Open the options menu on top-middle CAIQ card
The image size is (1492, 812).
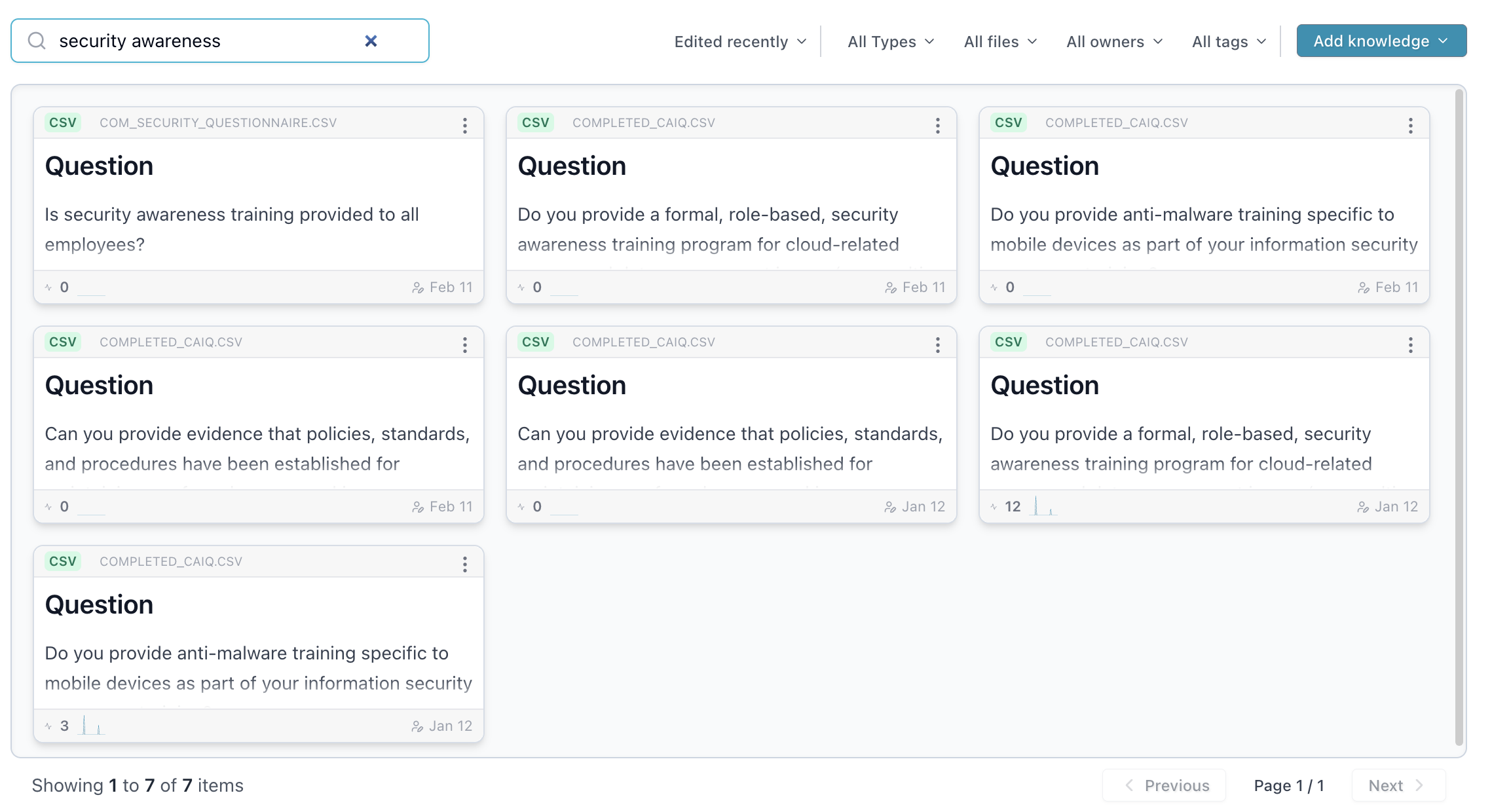pos(938,125)
